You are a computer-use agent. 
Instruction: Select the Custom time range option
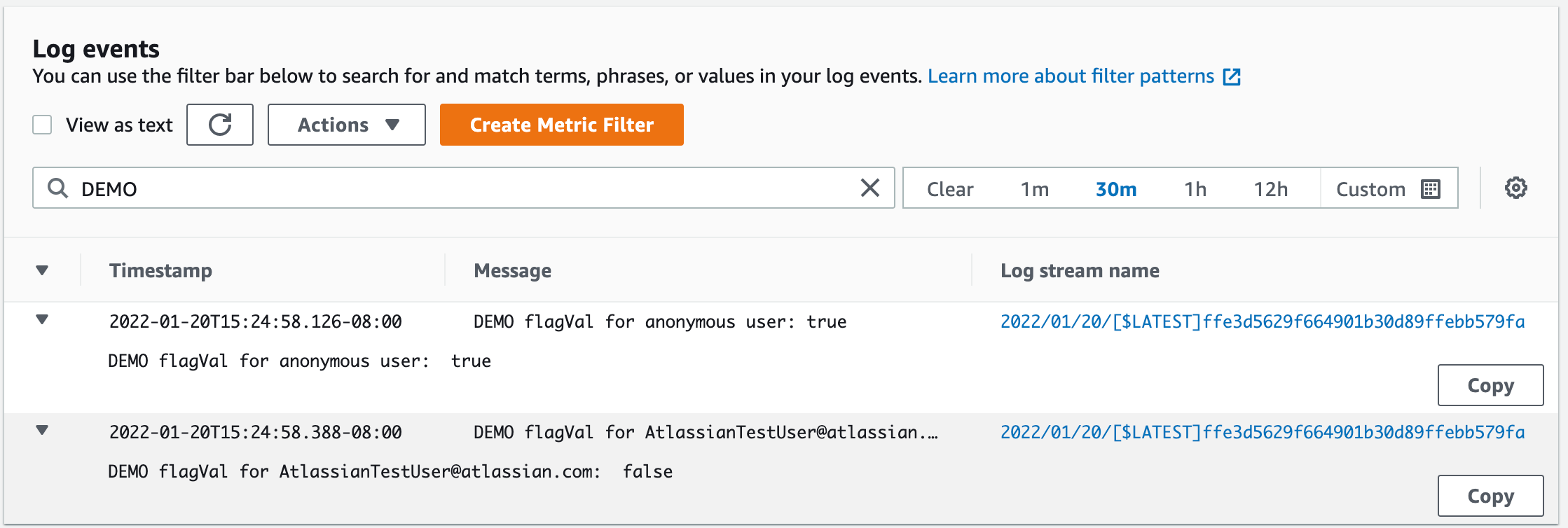[x=1370, y=188]
